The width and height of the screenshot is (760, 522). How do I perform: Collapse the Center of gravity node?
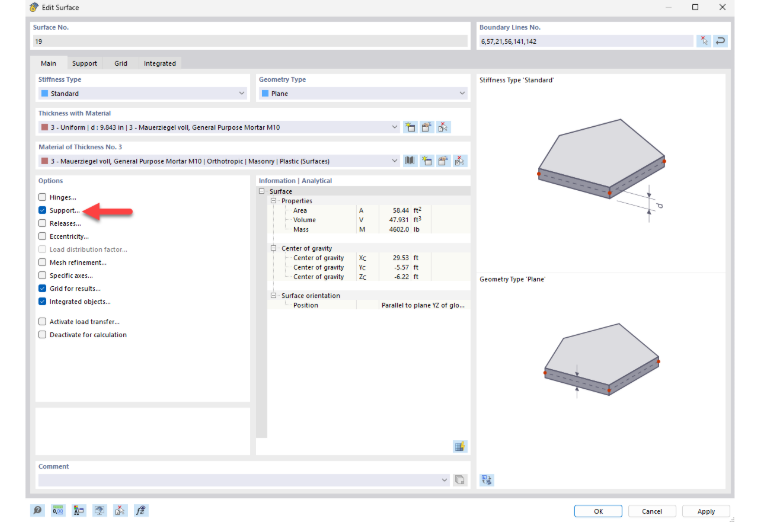pos(273,248)
